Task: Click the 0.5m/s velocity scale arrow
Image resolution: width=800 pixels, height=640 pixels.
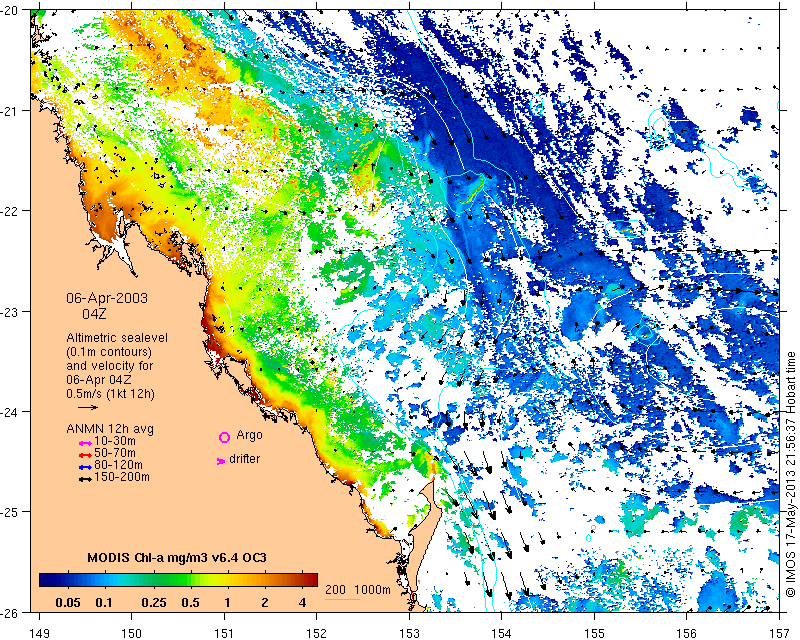Action: (x=88, y=407)
